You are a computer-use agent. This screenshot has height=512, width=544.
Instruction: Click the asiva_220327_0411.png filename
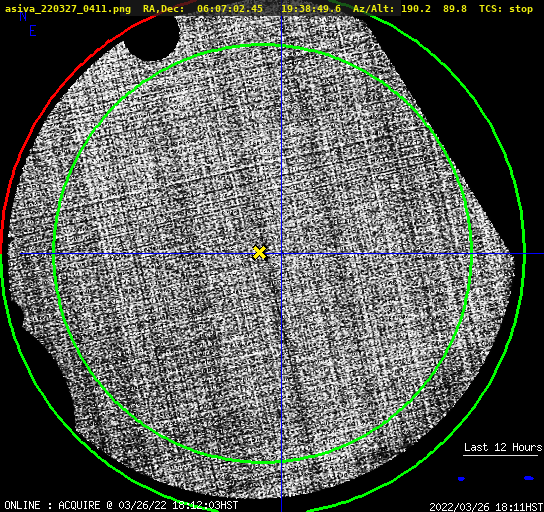[x=68, y=9]
